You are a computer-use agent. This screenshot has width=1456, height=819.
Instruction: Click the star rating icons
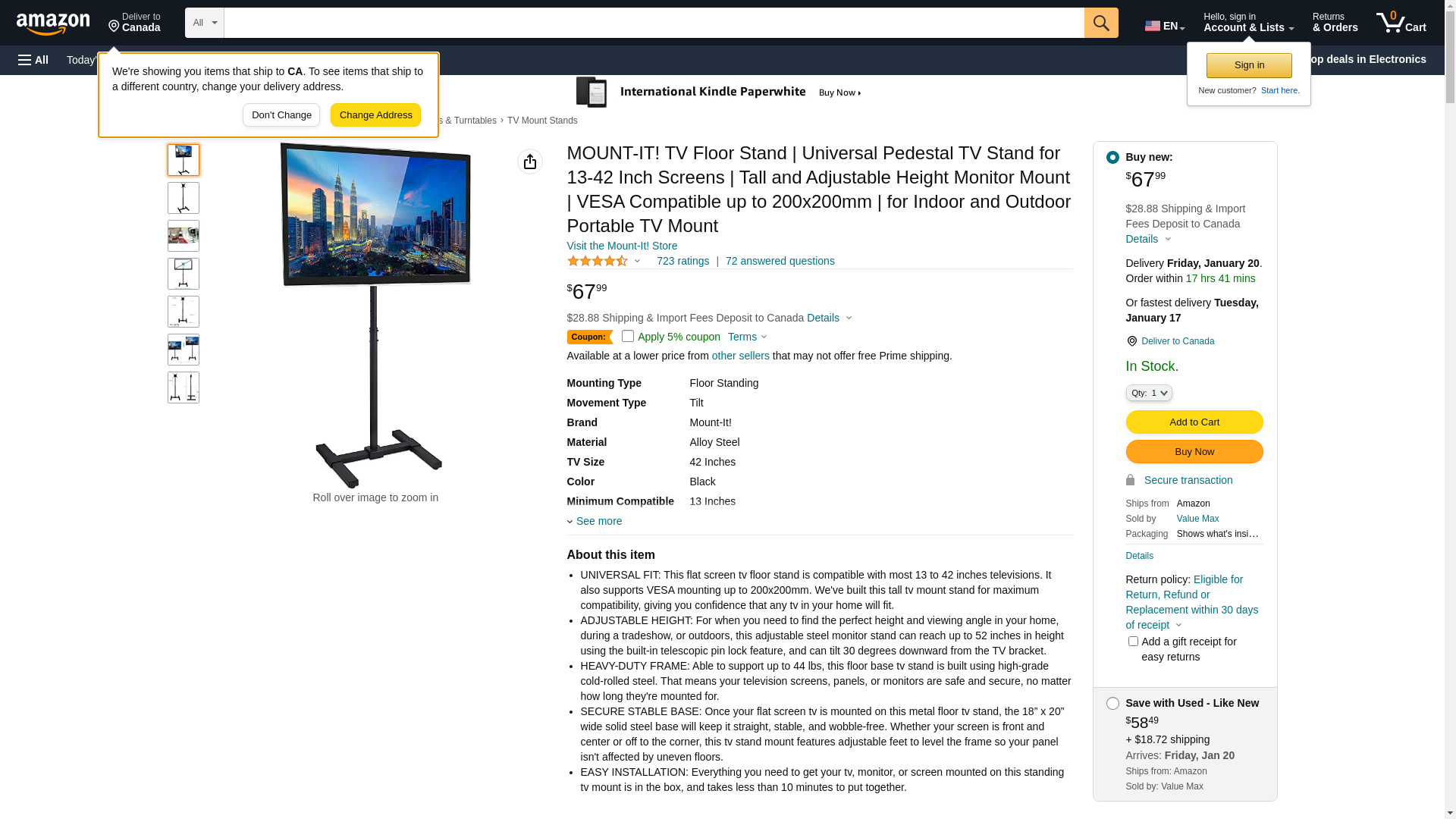(598, 261)
